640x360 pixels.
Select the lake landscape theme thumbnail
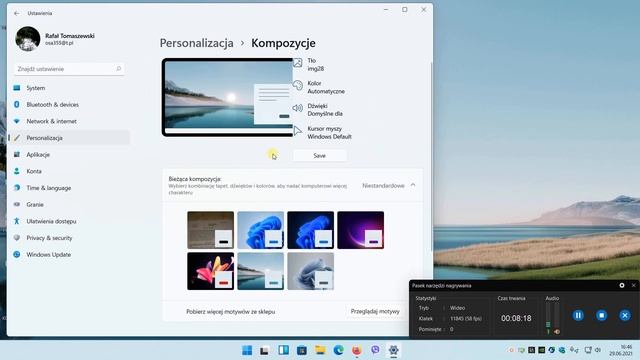[260, 271]
